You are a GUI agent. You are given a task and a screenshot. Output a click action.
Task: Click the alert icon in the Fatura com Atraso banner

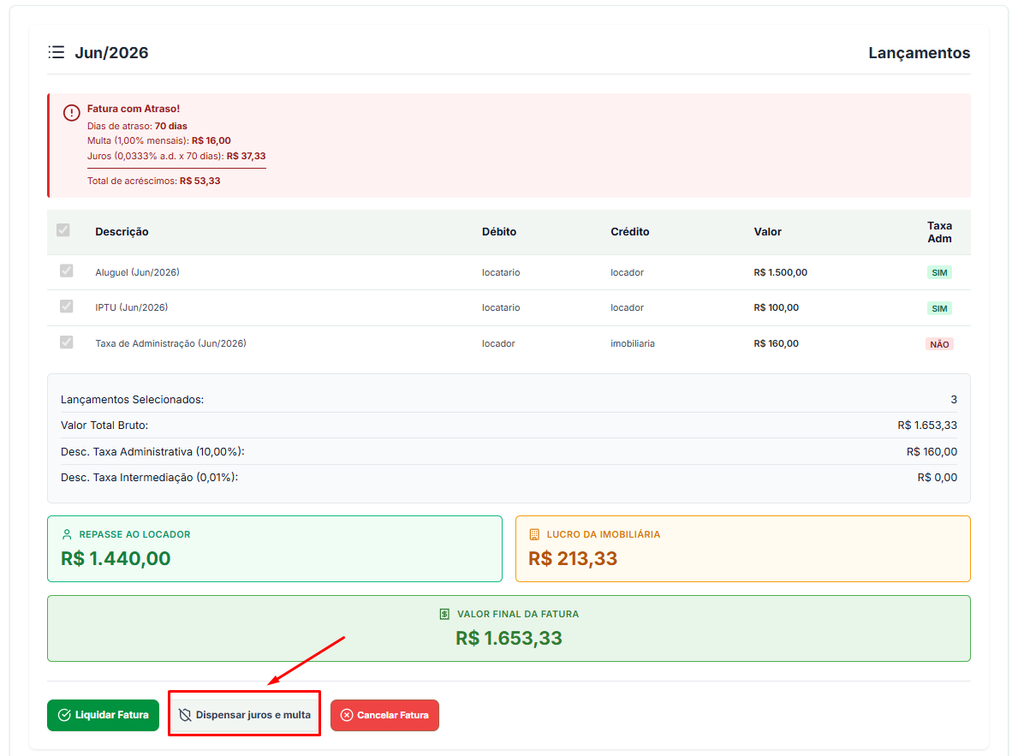point(71,112)
